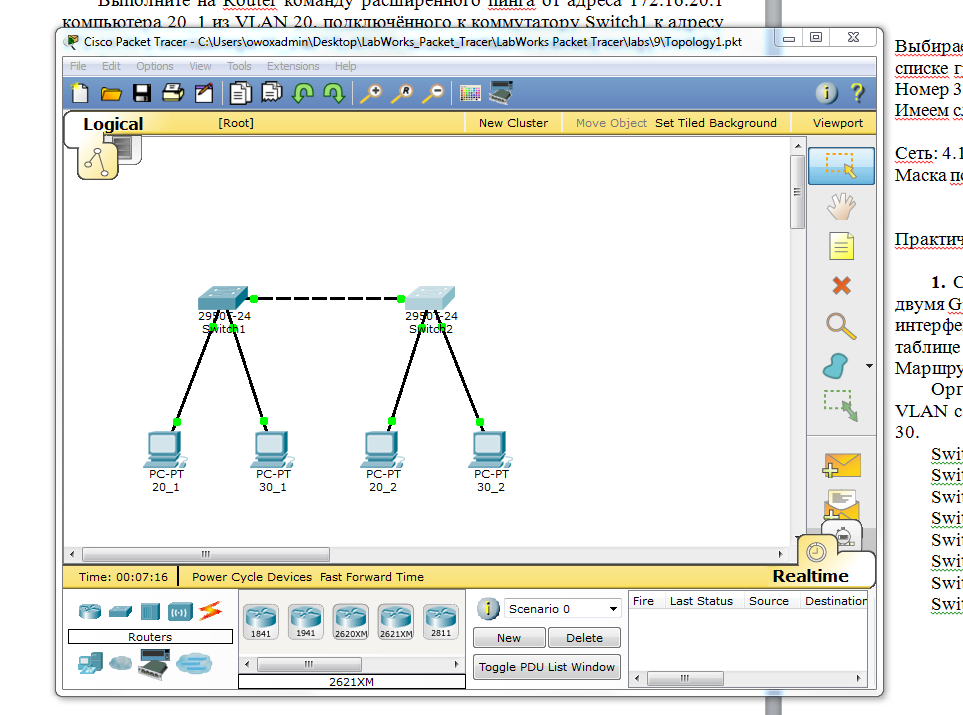Choose the Resize Shape tool
Image resolution: width=963 pixels, height=715 pixels.
click(840, 405)
